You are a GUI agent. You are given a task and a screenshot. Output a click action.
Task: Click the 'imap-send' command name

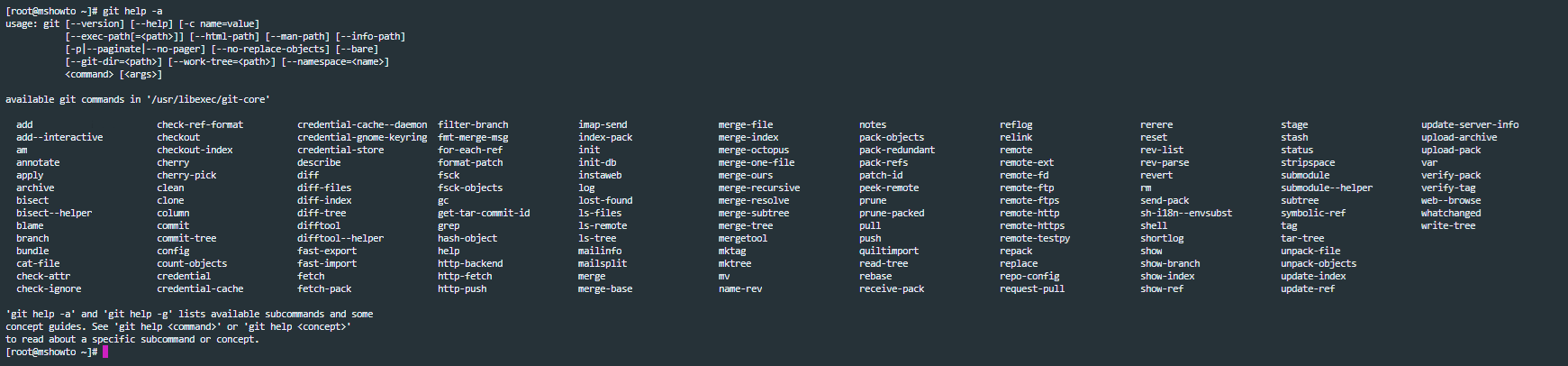pos(603,124)
